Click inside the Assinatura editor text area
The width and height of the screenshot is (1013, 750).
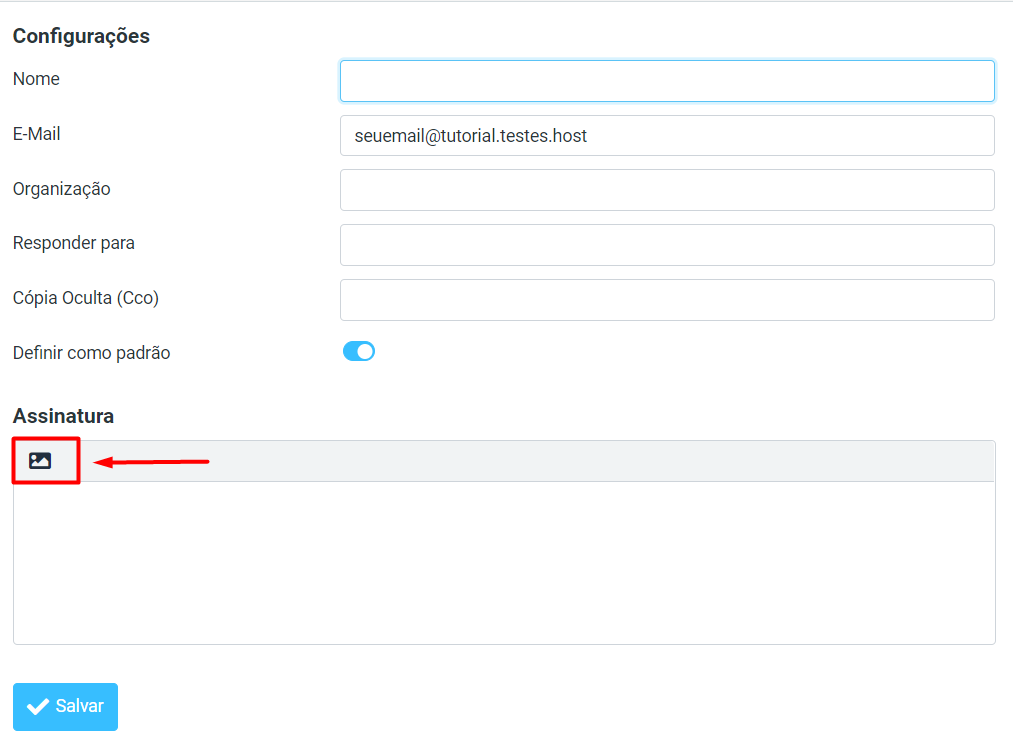click(504, 562)
